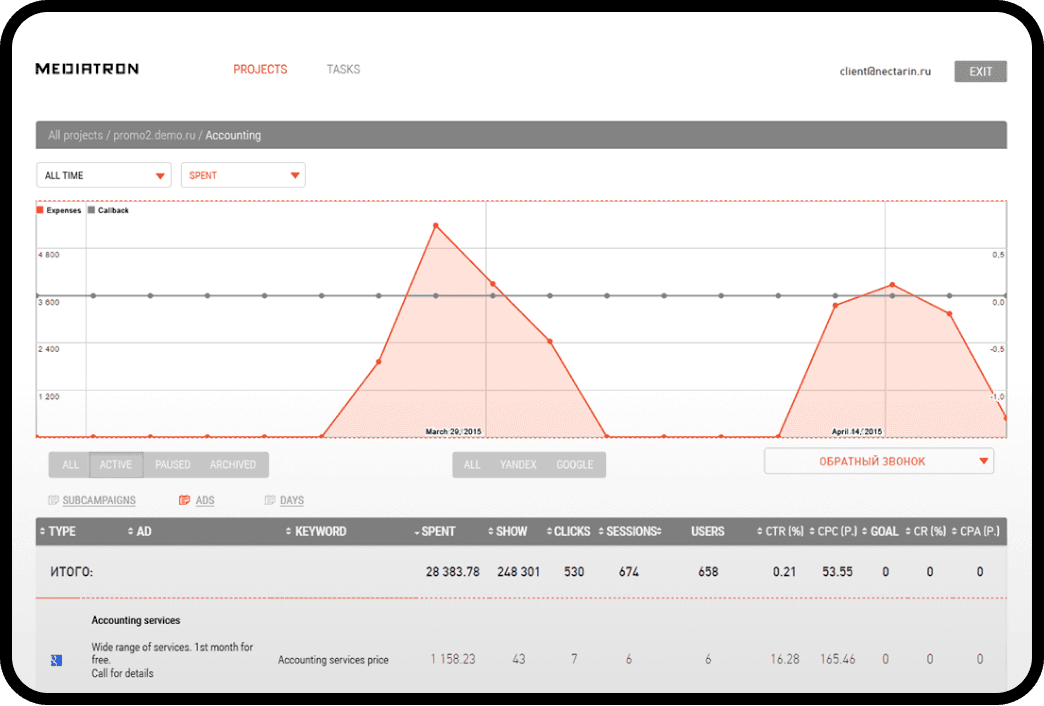The width and height of the screenshot is (1044, 706).
Task: Show only Yandex campaigns
Action: click(518, 465)
